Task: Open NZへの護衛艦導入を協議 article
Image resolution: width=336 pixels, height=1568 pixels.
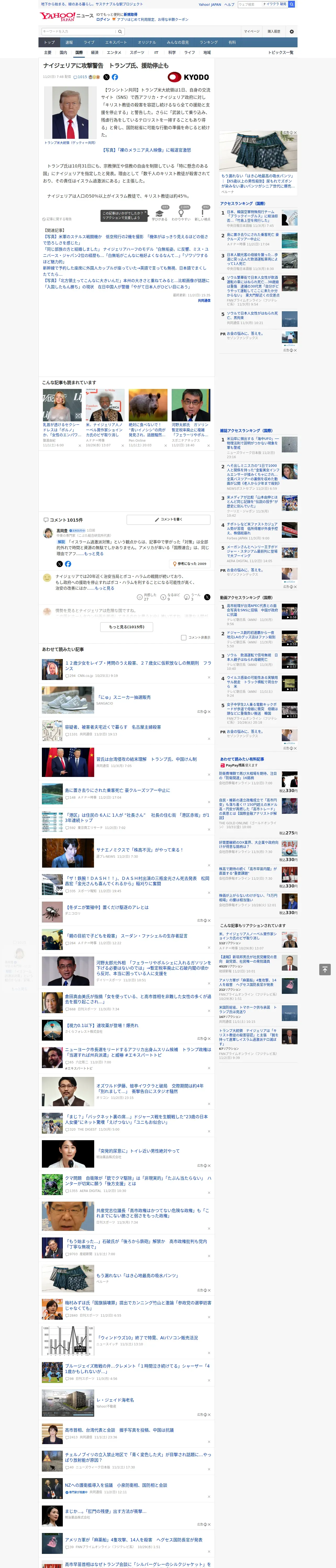Action: pyautogui.click(x=116, y=1485)
